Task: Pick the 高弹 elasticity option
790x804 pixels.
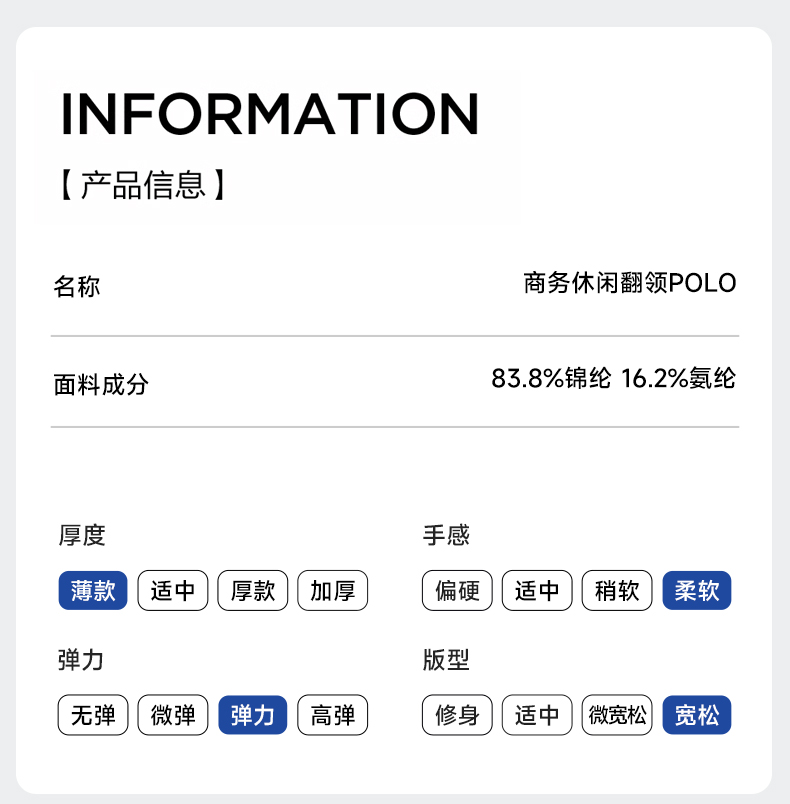Action: pos(333,715)
